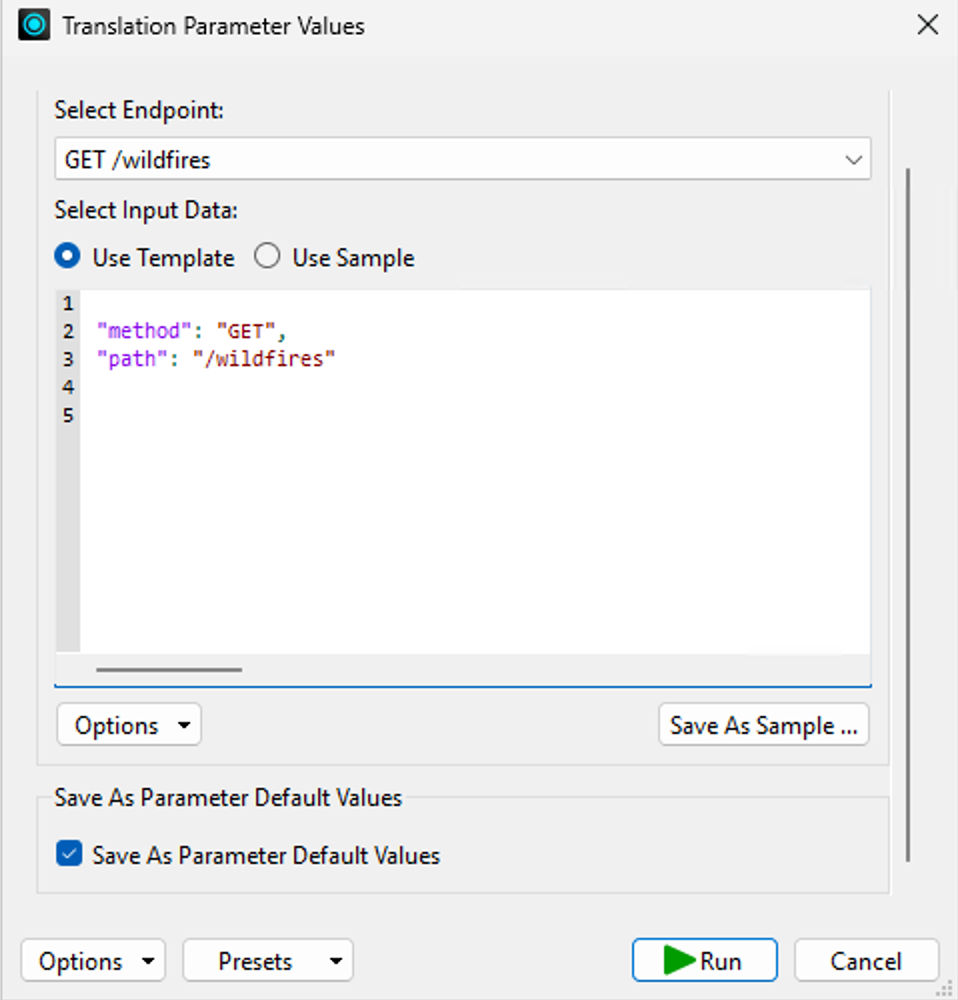Open the Select Endpoint combo box
This screenshot has height=1000, width=958.
462,159
